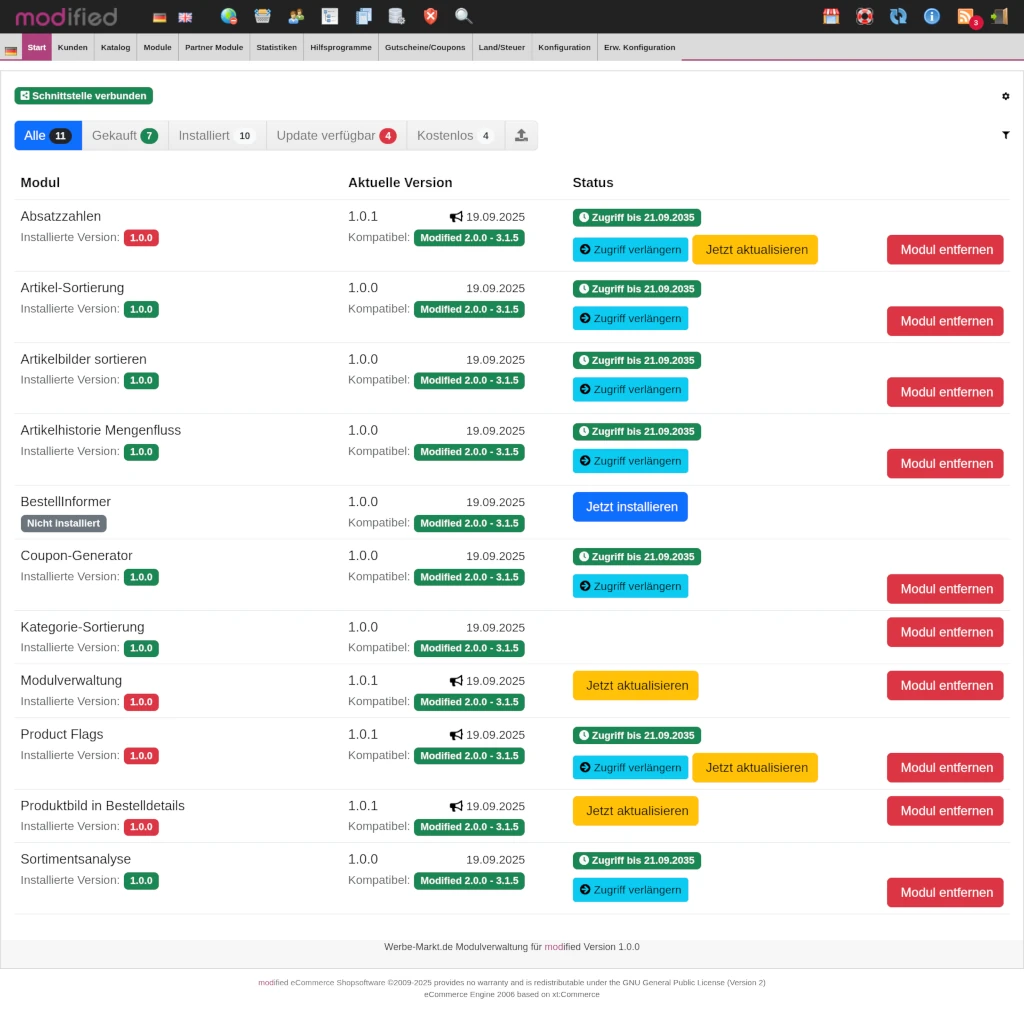Click the modified logo
This screenshot has height=1024, width=1024.
click(x=66, y=17)
